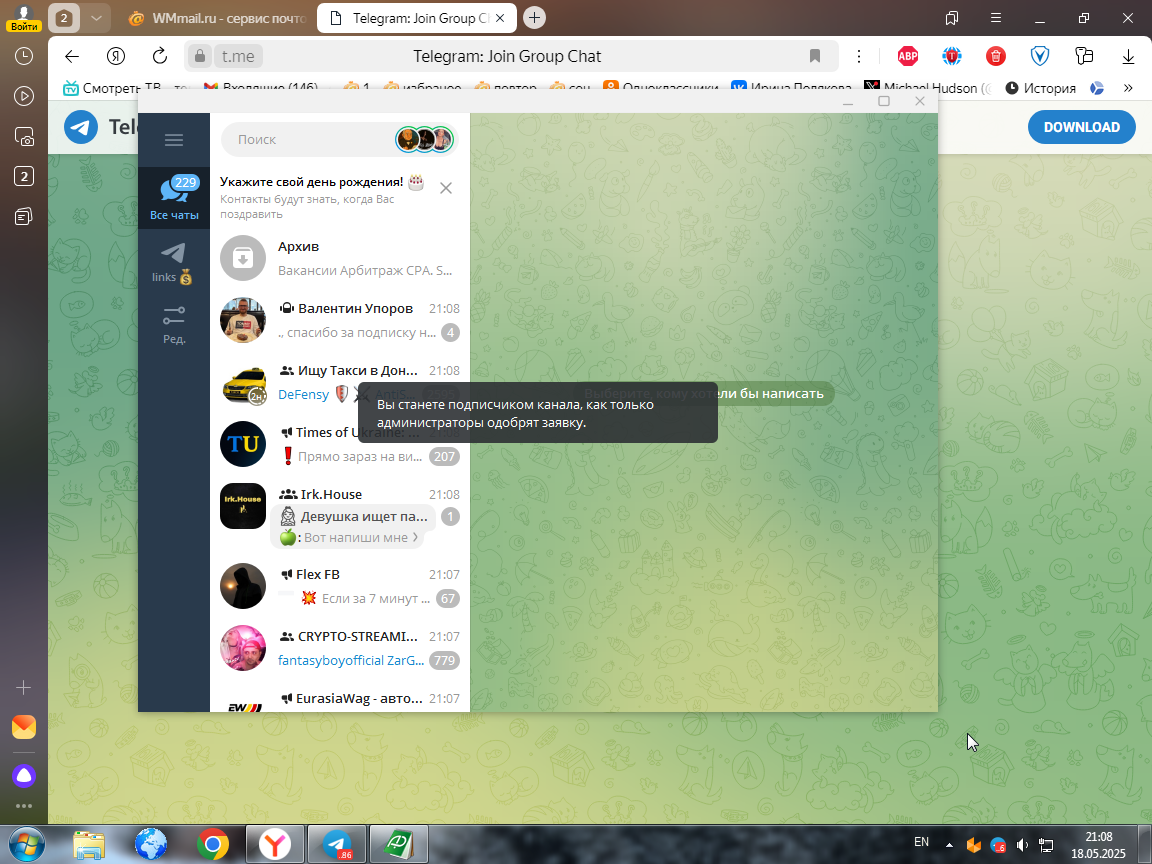Viewport: 1152px width, 864px height.
Task: Click the 'Ред.' edit folders button
Action: (x=174, y=325)
